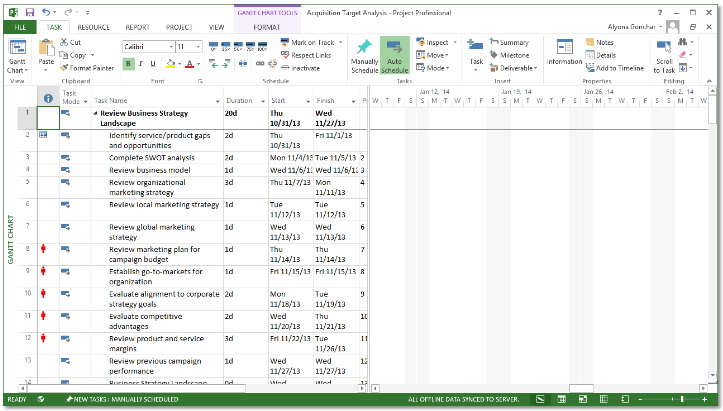
Task: Click the font color red A swatch
Action: point(189,64)
